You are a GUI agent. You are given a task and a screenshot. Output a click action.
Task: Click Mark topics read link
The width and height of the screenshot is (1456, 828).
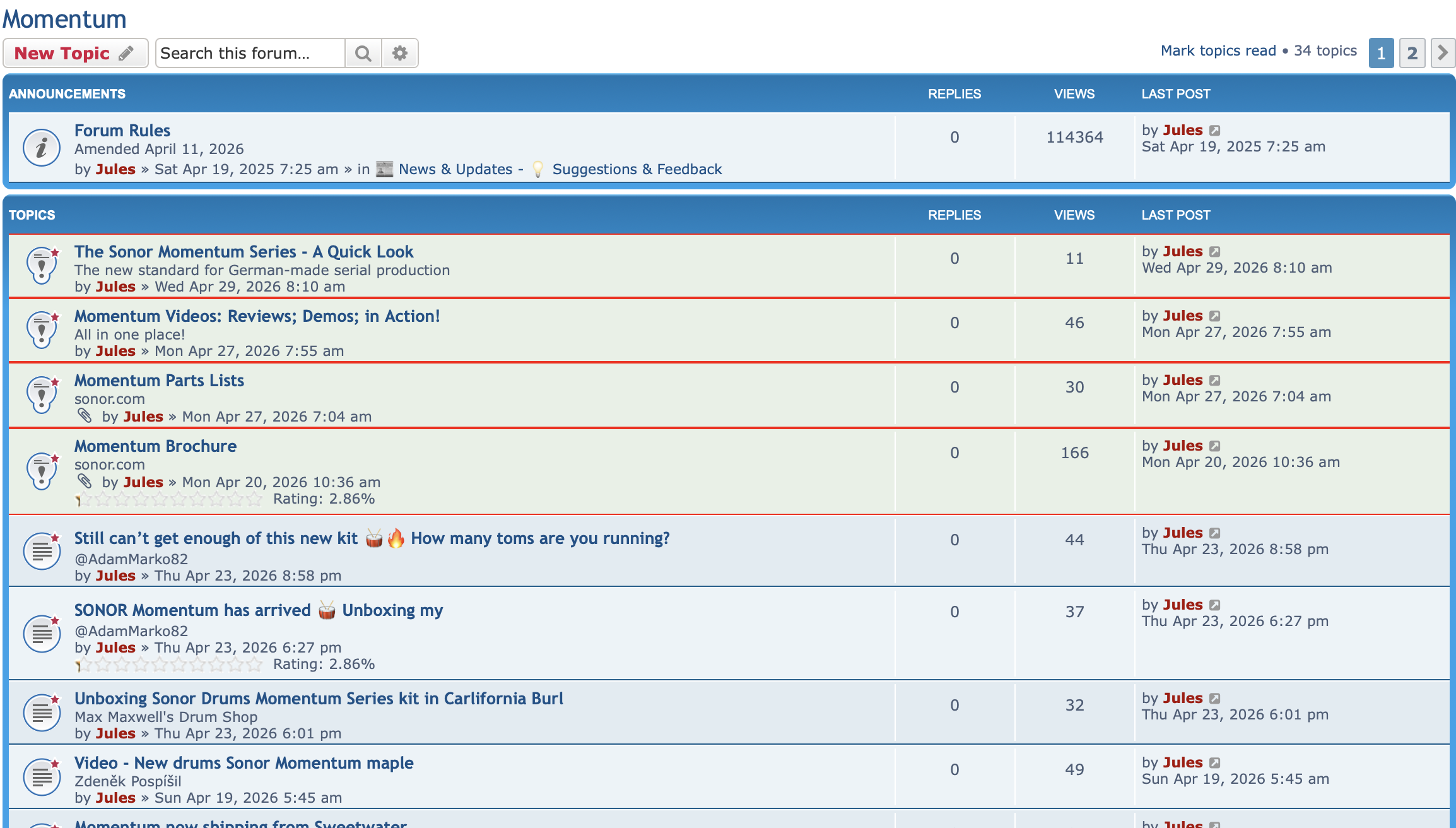point(1218,50)
